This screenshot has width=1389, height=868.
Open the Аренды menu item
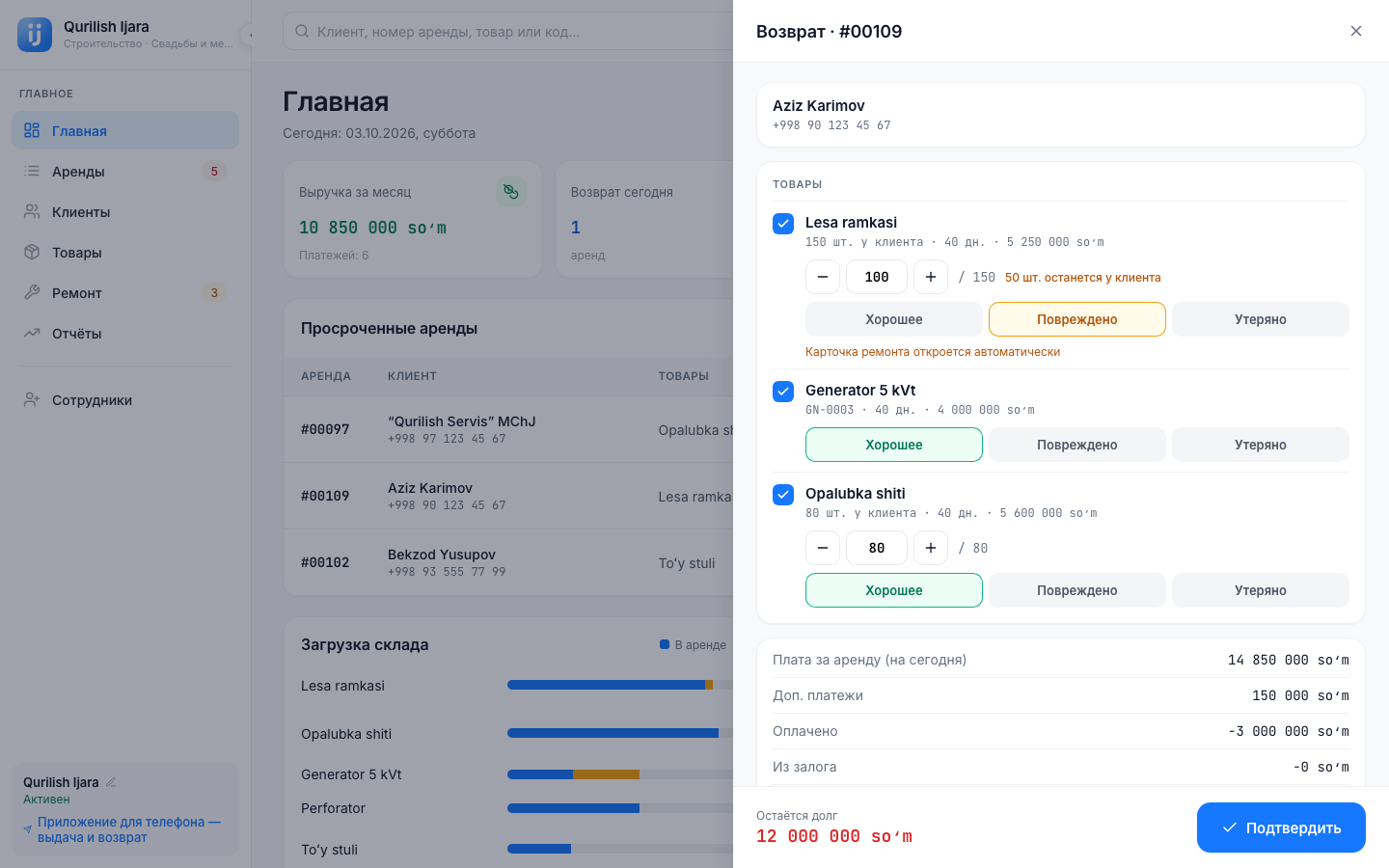click(125, 171)
